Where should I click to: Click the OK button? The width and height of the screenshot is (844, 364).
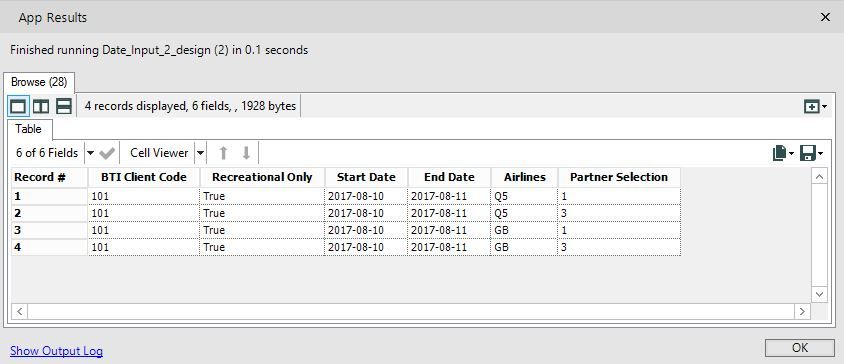[800, 348]
